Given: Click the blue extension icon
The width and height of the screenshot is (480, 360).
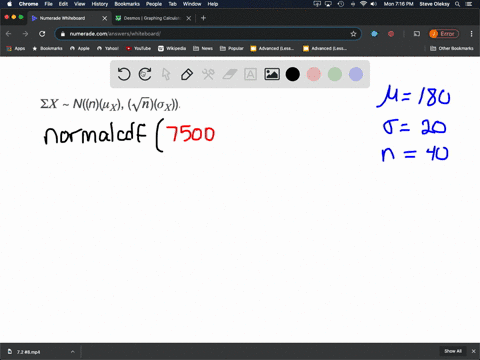Looking at the screenshot, I should point(374,34).
